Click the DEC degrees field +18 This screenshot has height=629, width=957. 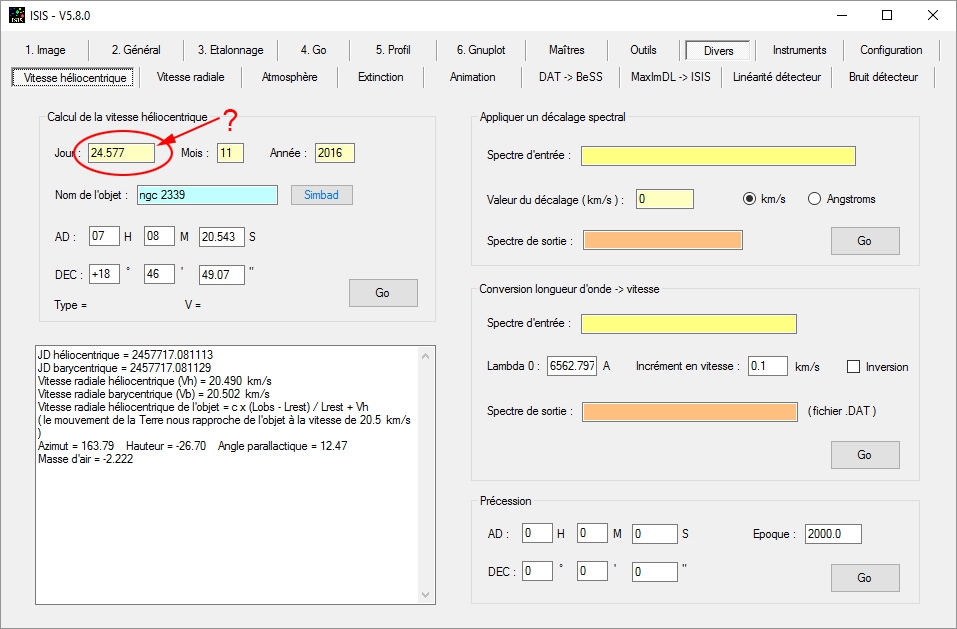(x=104, y=274)
